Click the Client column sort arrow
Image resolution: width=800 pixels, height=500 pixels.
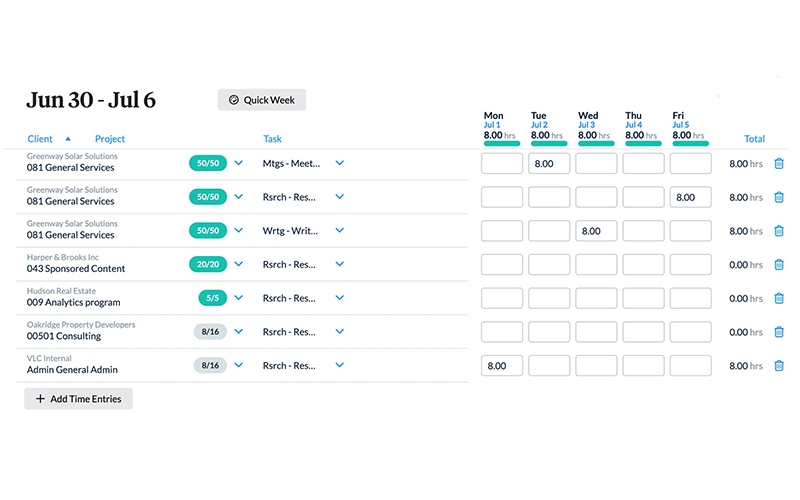[x=68, y=139]
